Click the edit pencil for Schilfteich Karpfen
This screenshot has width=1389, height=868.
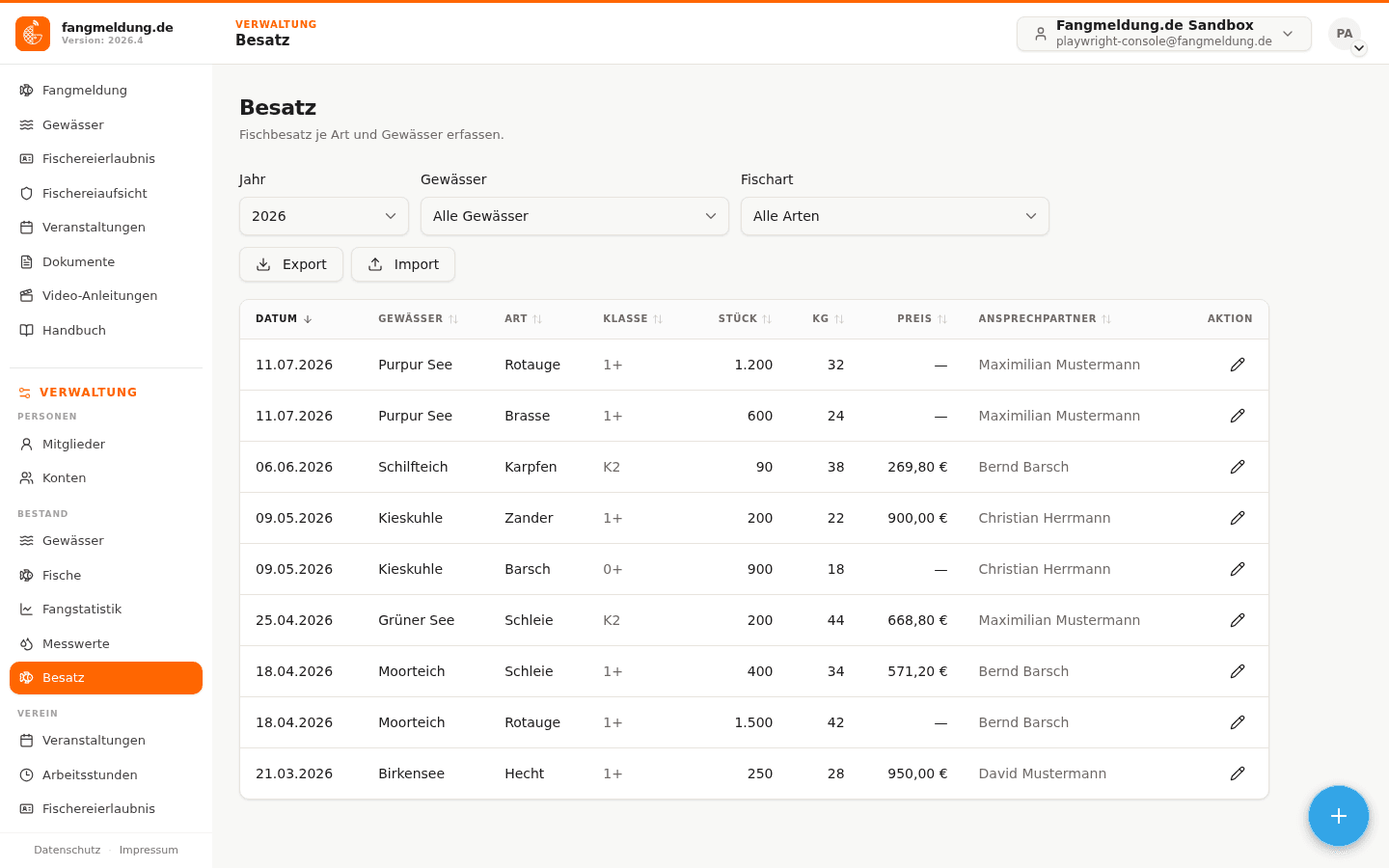[1238, 467]
